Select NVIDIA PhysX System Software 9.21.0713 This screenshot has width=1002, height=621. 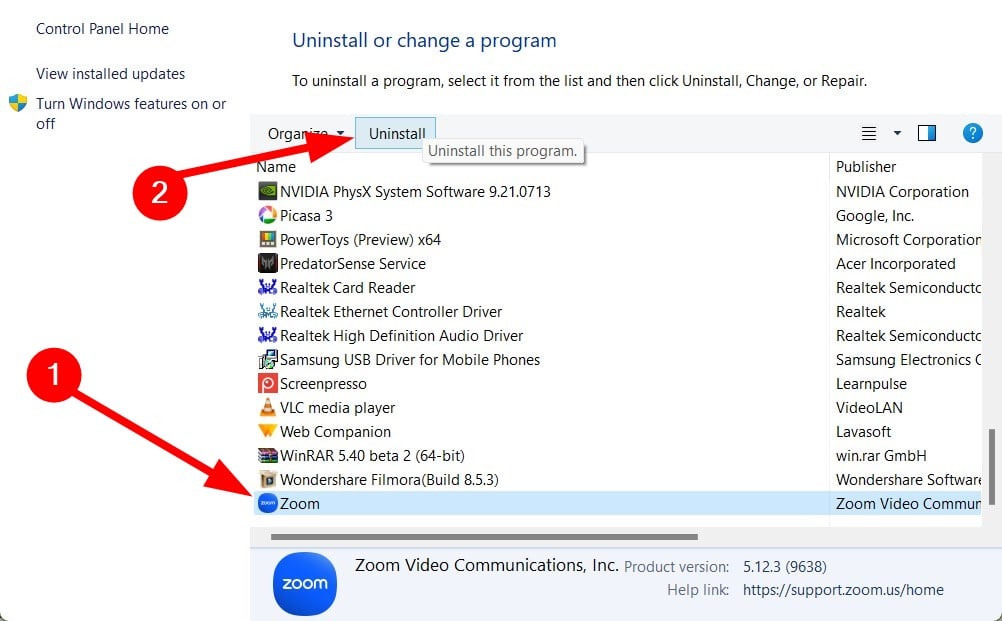click(x=415, y=192)
